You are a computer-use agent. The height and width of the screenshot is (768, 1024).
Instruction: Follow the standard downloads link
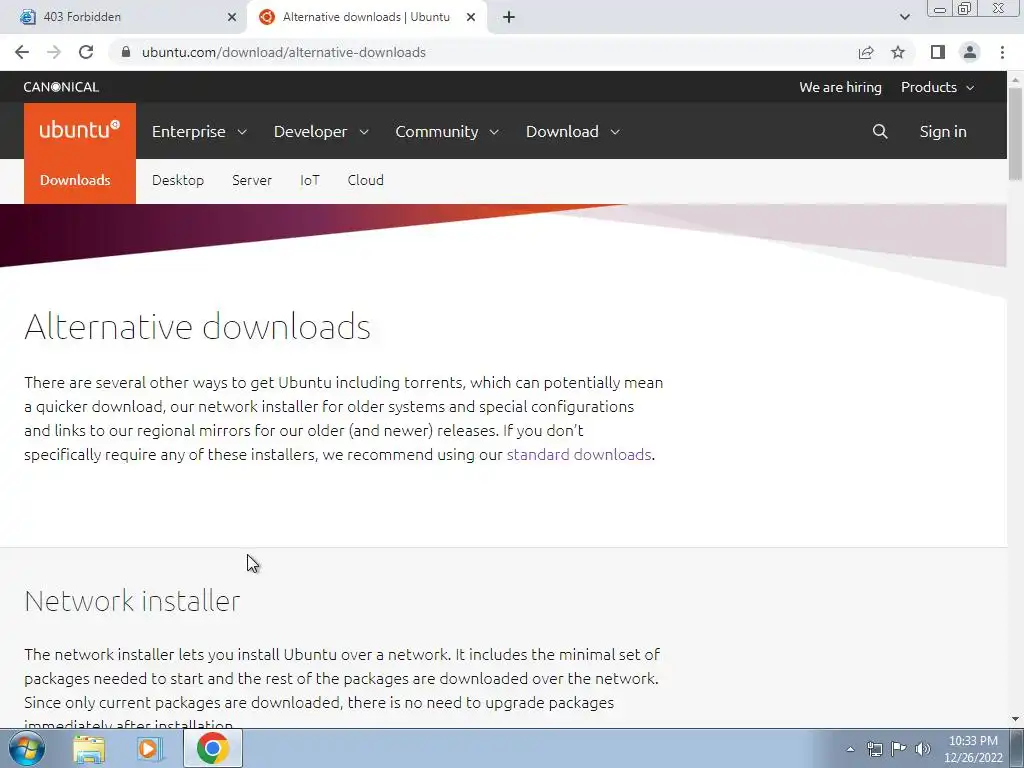click(x=579, y=455)
